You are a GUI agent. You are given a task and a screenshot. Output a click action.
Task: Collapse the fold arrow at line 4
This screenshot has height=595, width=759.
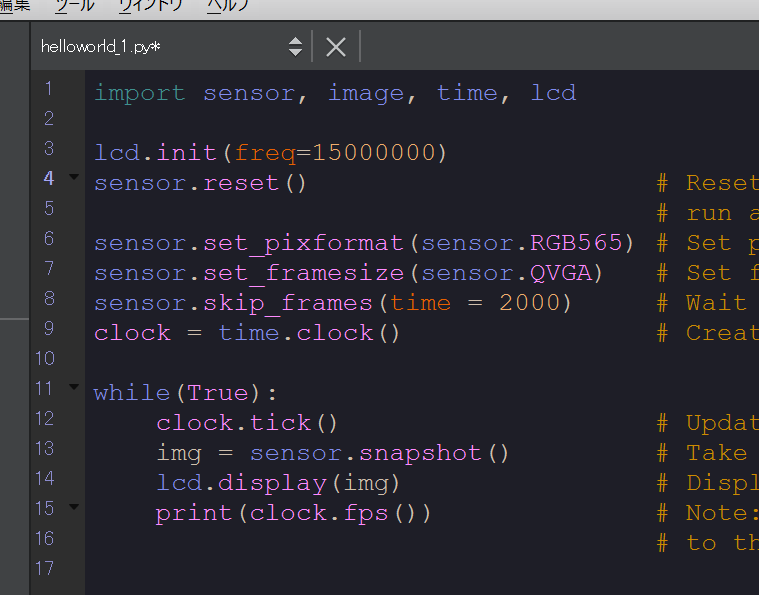[x=73, y=178]
